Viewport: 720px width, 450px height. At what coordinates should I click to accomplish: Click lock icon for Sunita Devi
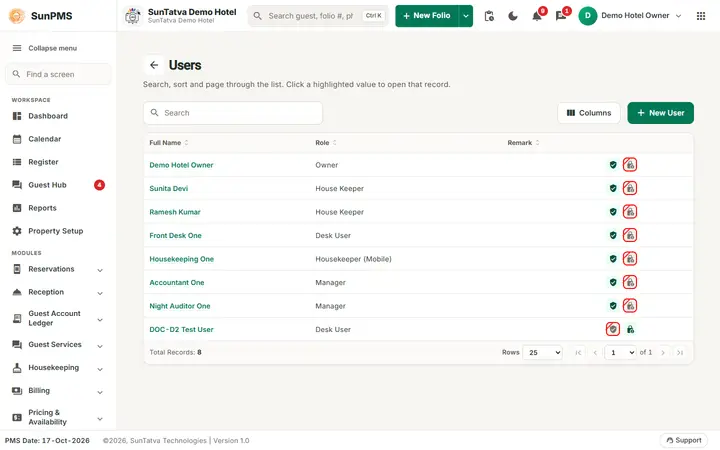[630, 188]
